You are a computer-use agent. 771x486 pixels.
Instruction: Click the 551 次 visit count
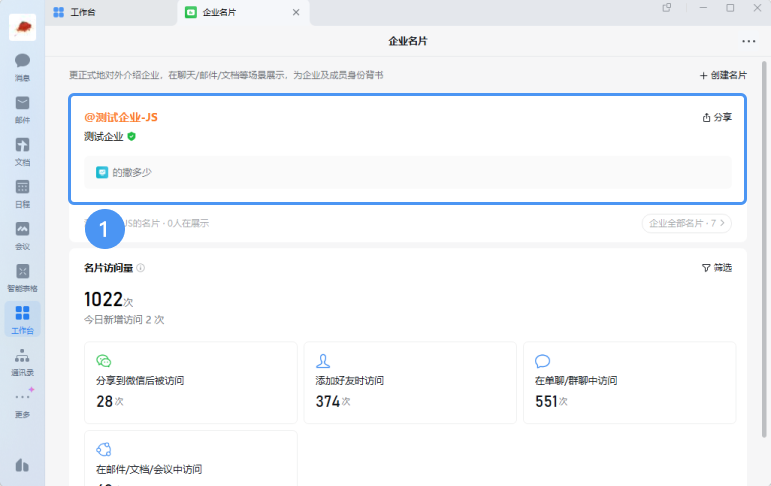pos(551,401)
